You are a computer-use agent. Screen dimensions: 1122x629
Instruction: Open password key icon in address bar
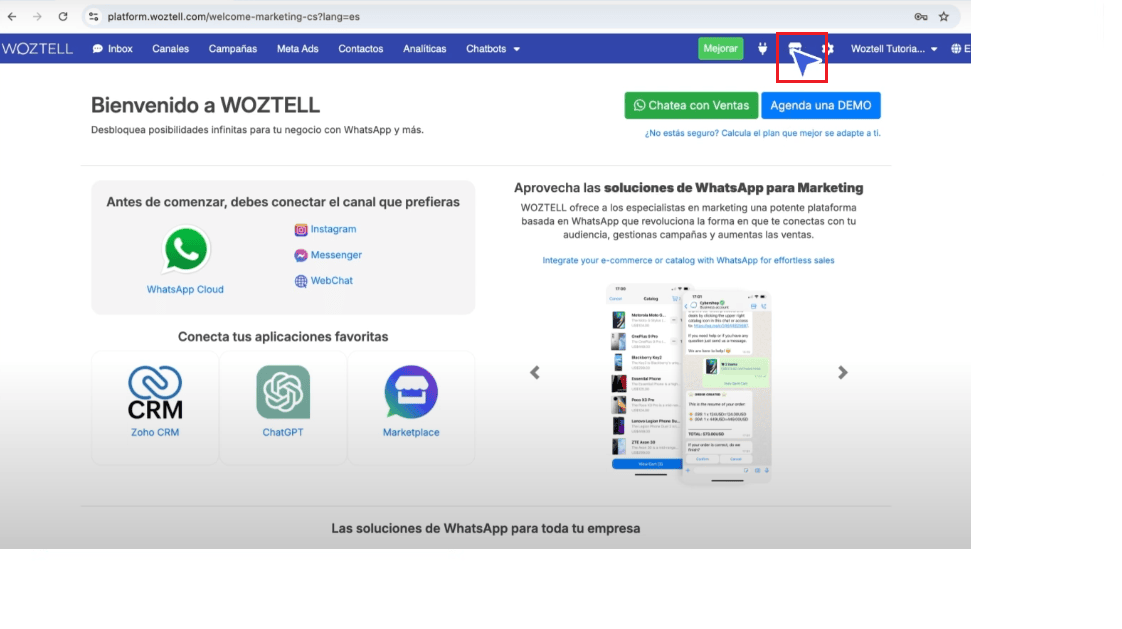coord(921,16)
